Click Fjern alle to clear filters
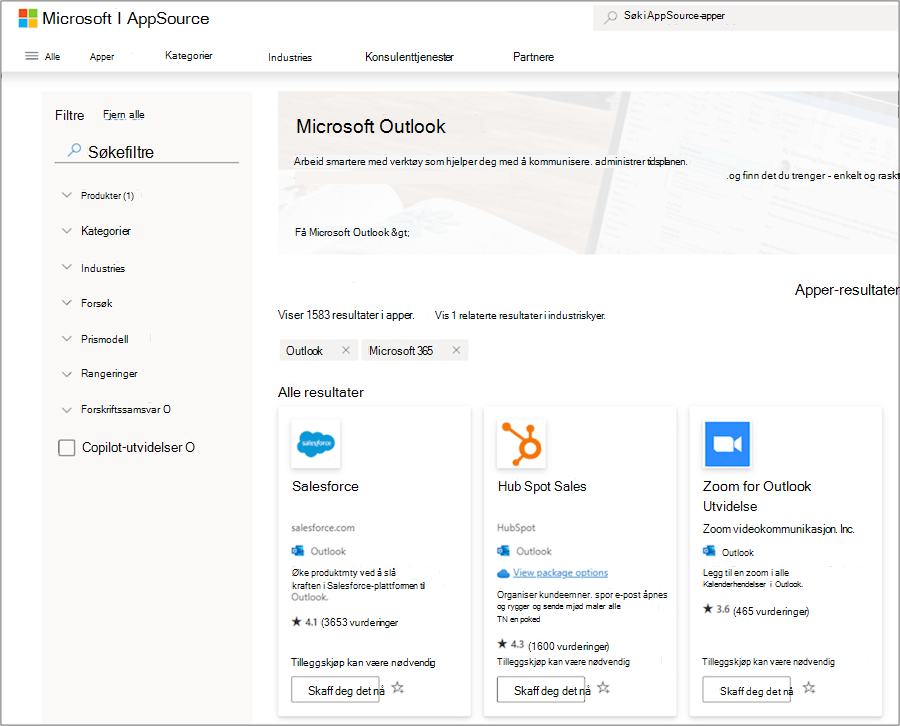Image resolution: width=900 pixels, height=726 pixels. pos(124,115)
